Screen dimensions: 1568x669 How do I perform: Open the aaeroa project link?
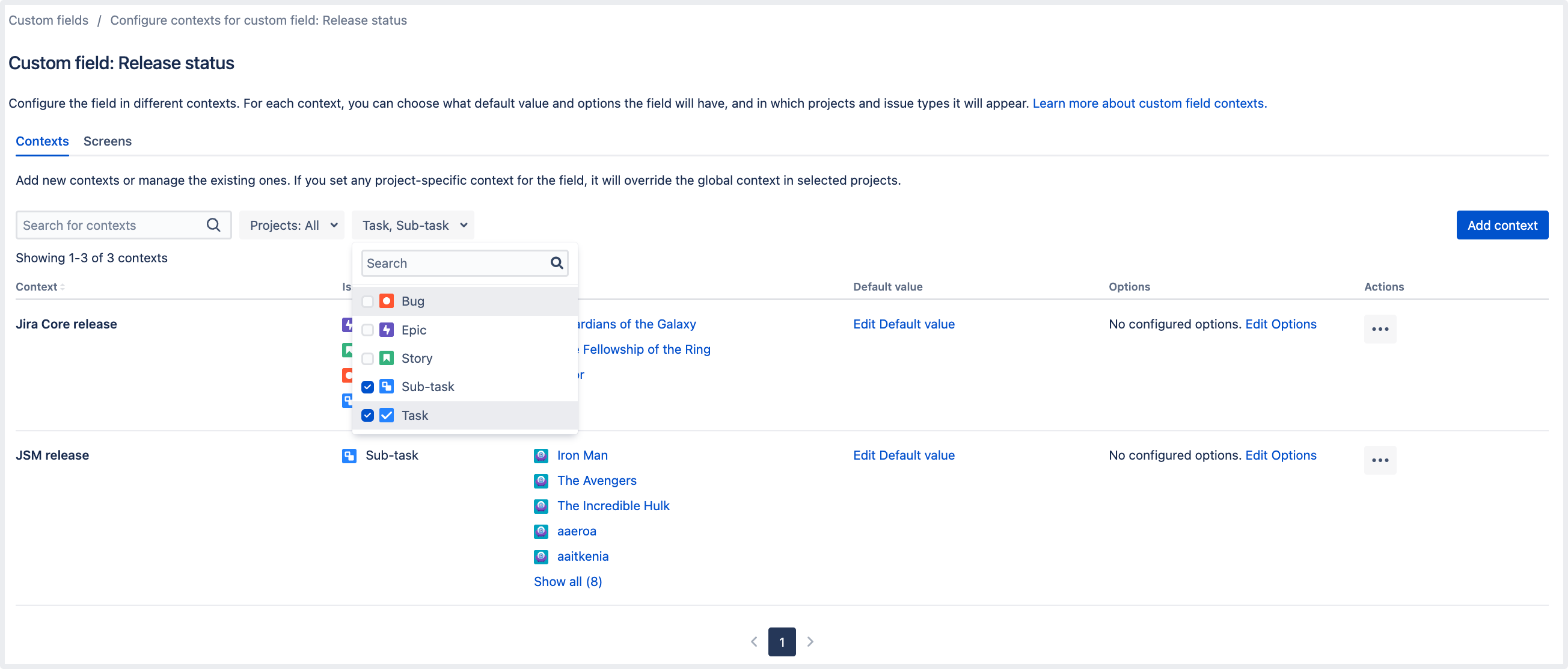pyautogui.click(x=577, y=531)
